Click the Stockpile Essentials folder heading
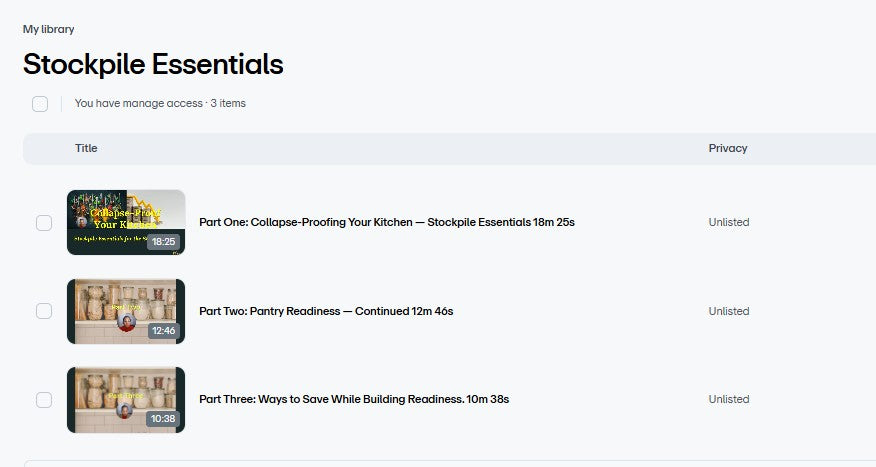The width and height of the screenshot is (876, 467). point(153,64)
